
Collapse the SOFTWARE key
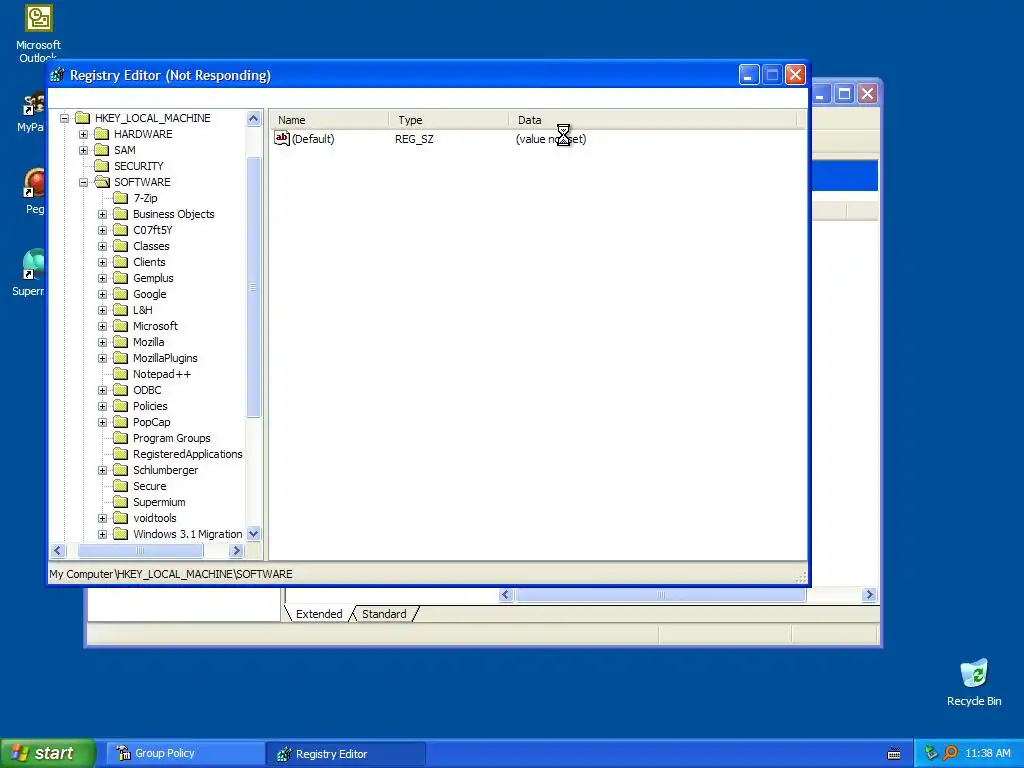[84, 182]
